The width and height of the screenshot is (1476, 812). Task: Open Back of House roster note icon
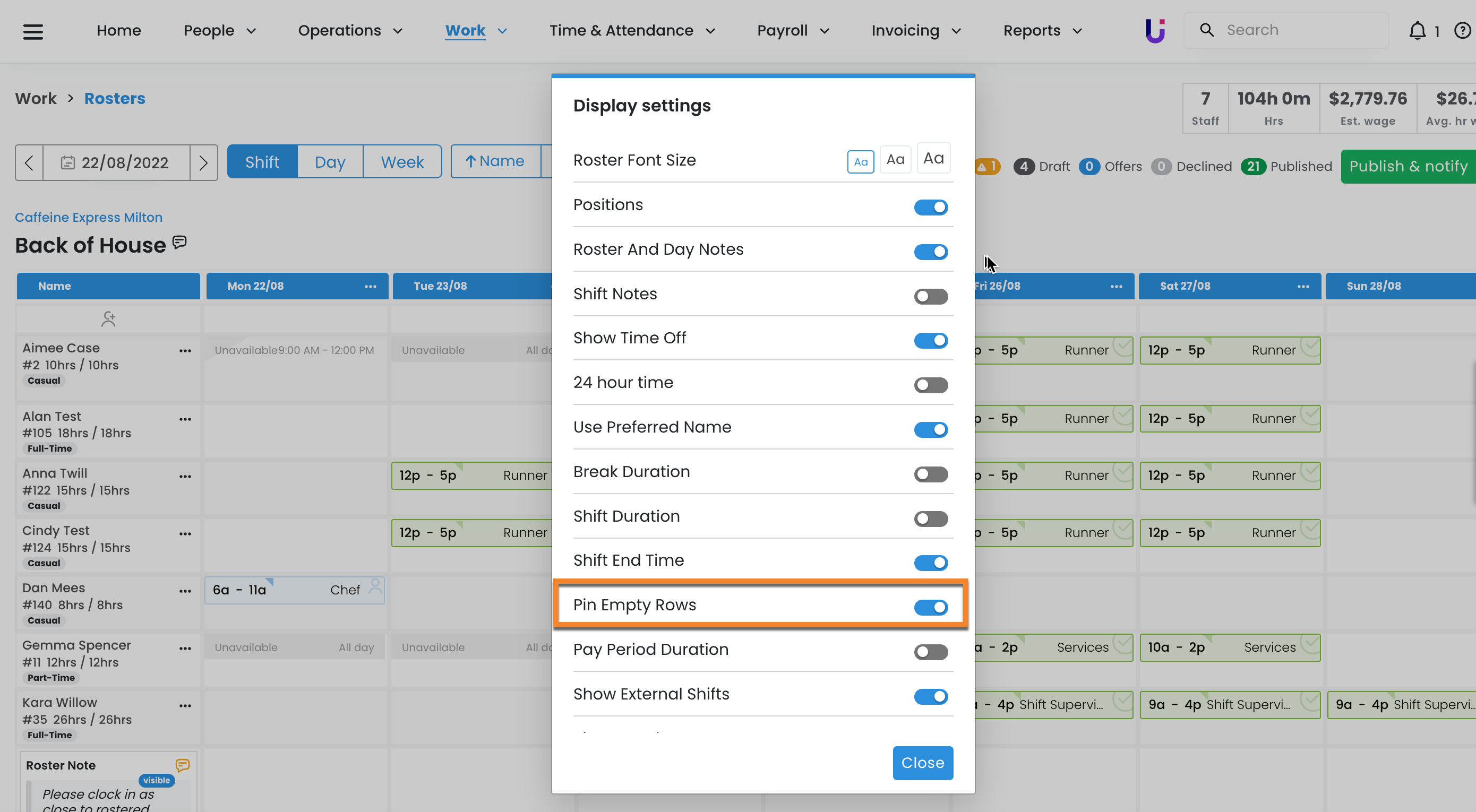tap(180, 243)
